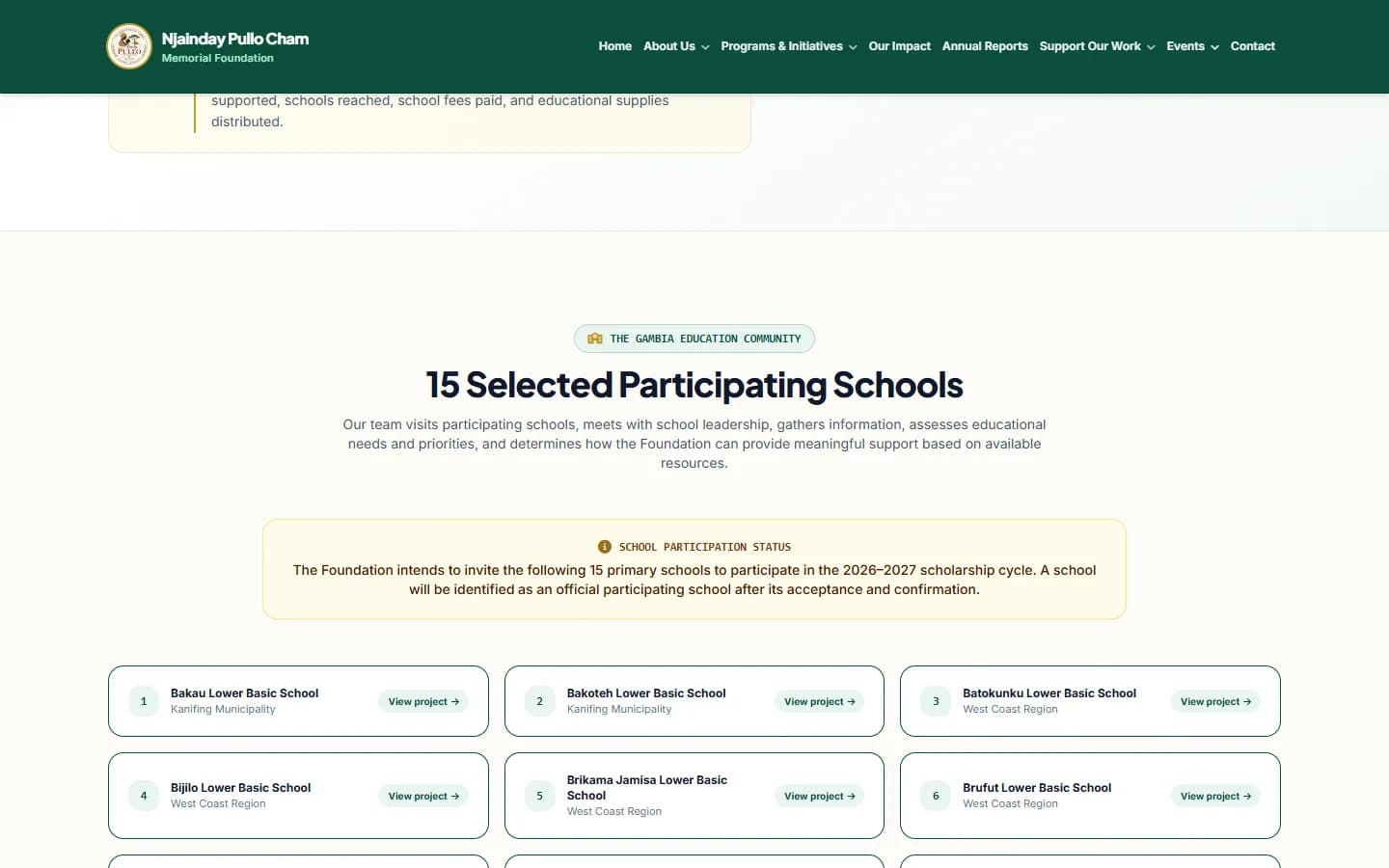Click the info icon beside School Participation Status

point(605,547)
